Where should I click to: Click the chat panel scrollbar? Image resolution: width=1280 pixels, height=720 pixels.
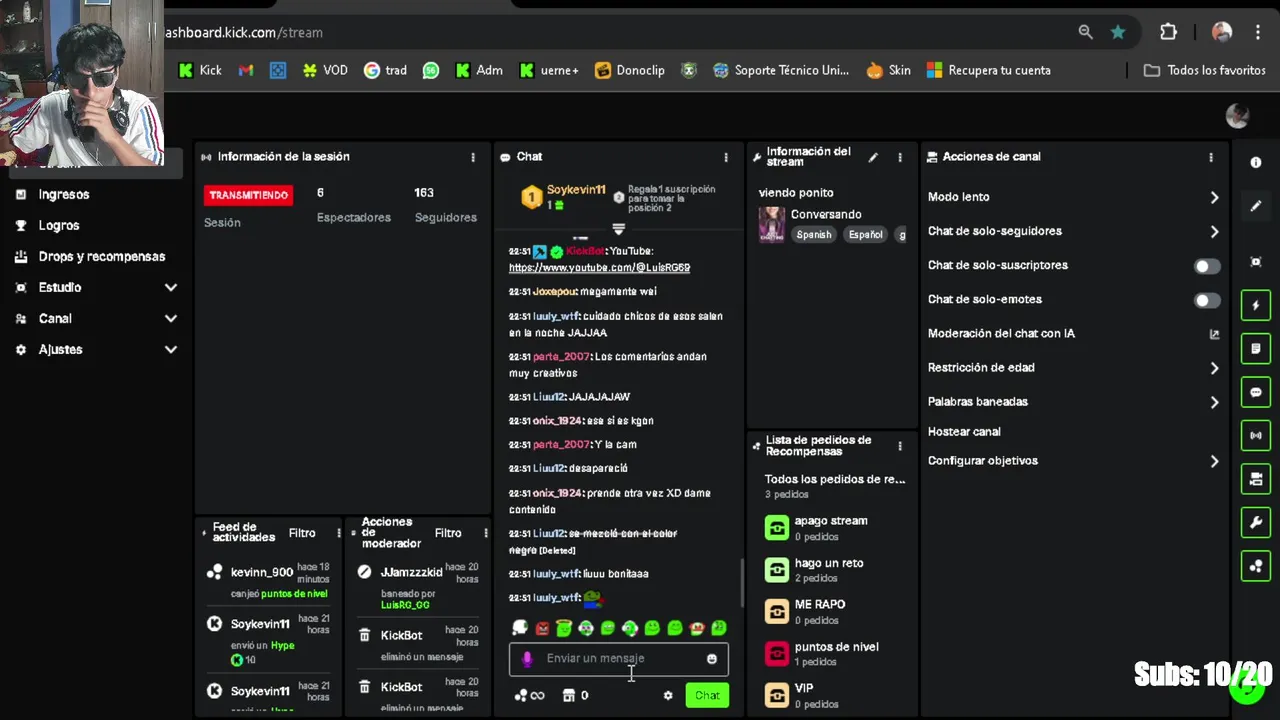(741, 583)
